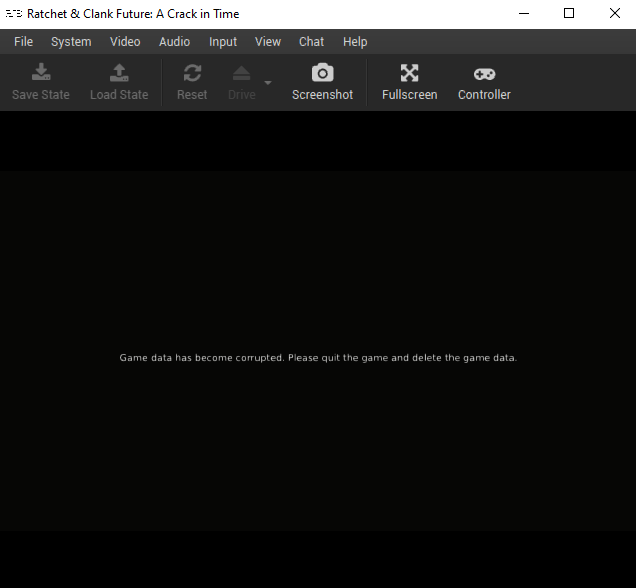The image size is (636, 588).
Task: Click the Load State toolbar icon
Action: 119,74
